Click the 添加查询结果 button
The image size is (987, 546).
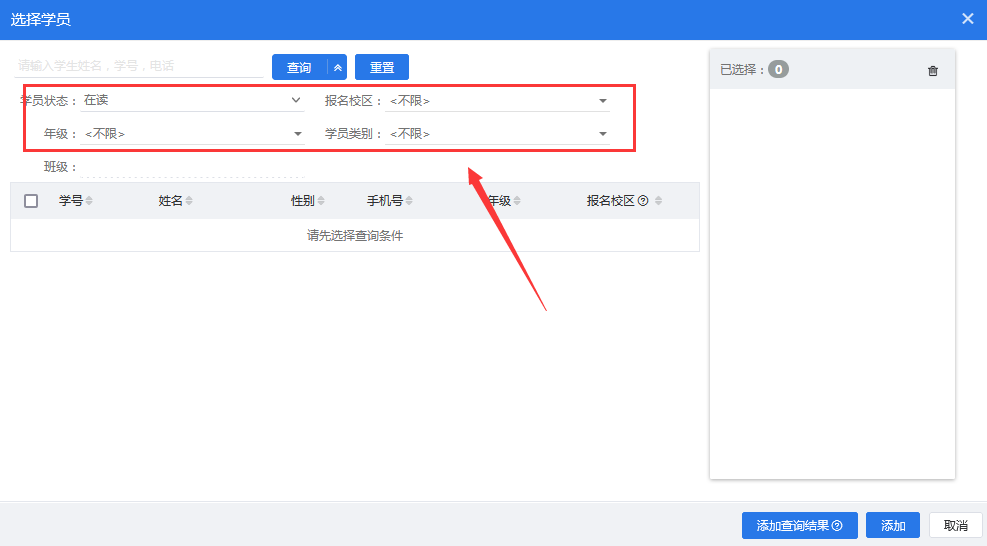[x=799, y=525]
